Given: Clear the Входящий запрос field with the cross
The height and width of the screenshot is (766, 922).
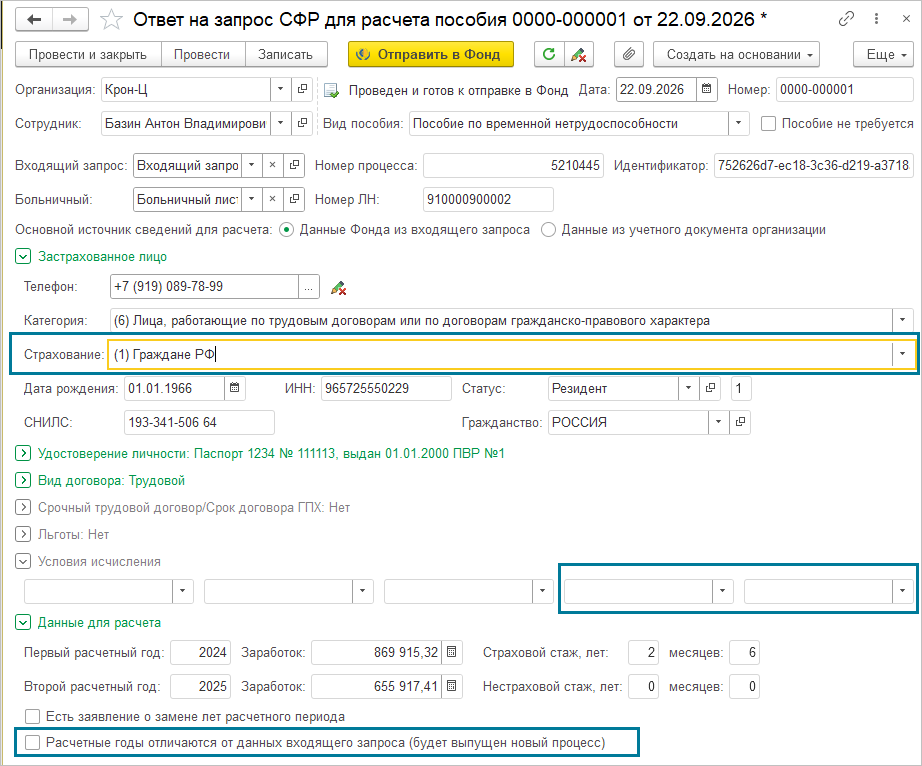Looking at the screenshot, I should pyautogui.click(x=272, y=165).
